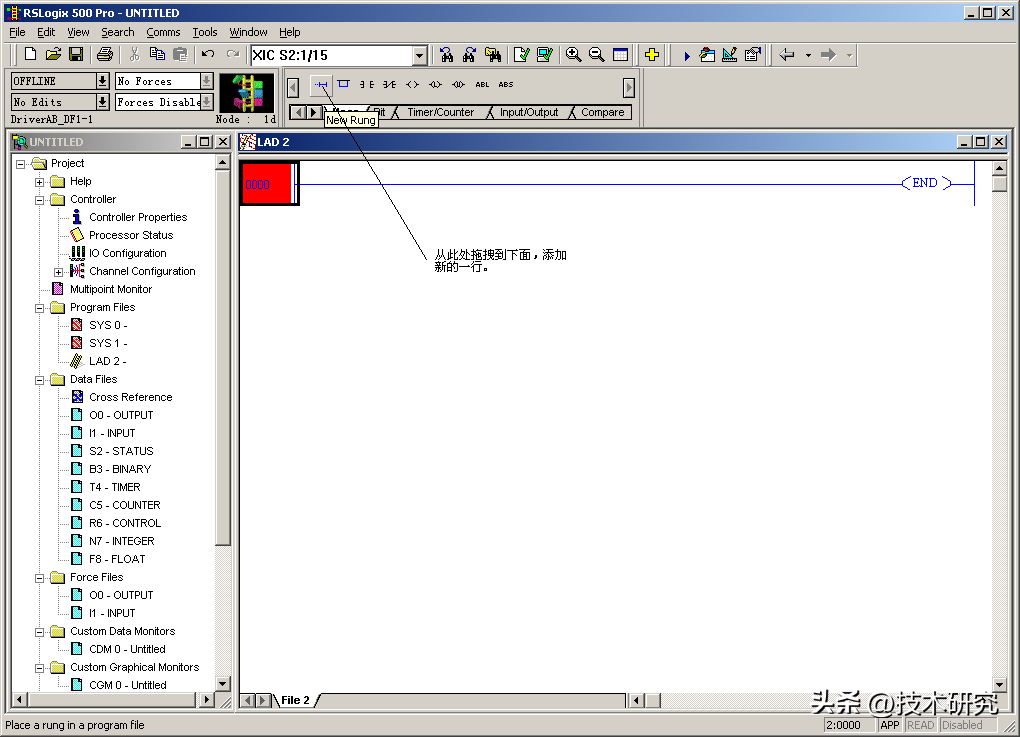This screenshot has height=737, width=1020.
Task: Open the No Edits dropdown
Action: click(102, 102)
